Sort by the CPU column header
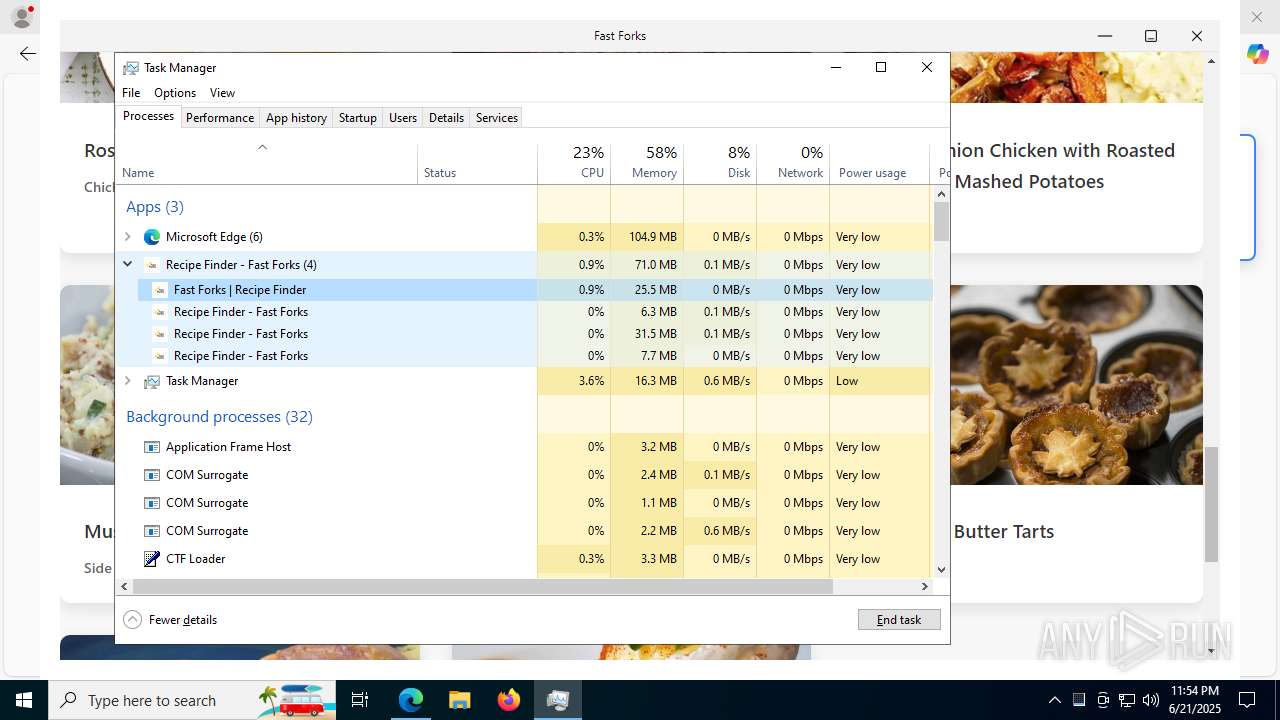 point(574,164)
